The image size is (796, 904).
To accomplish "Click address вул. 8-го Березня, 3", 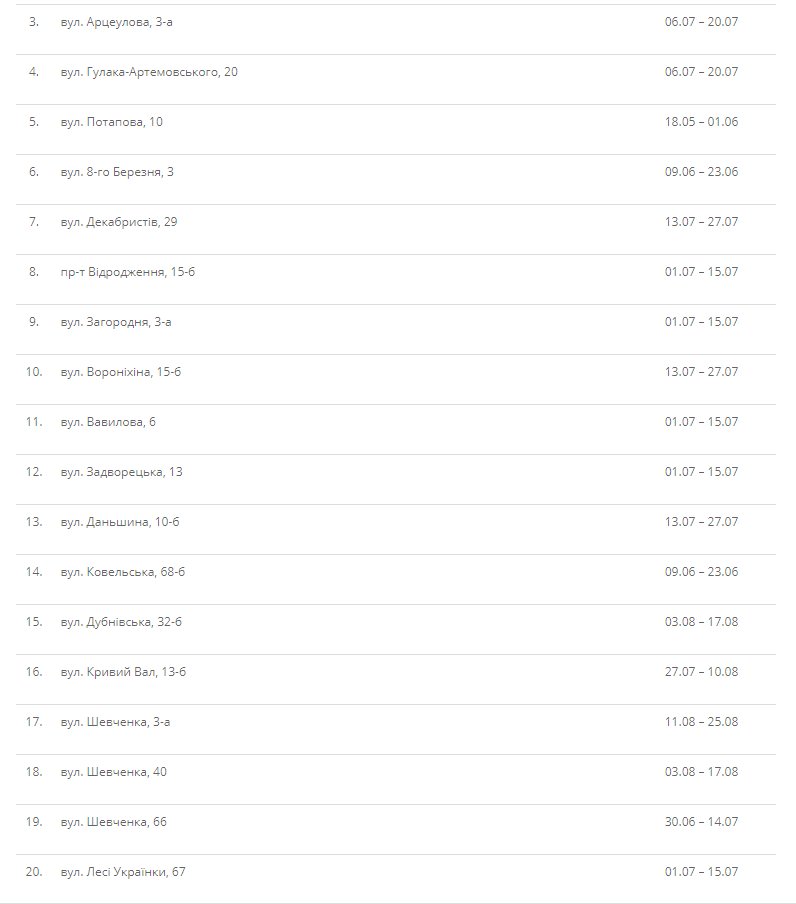I will (117, 172).
